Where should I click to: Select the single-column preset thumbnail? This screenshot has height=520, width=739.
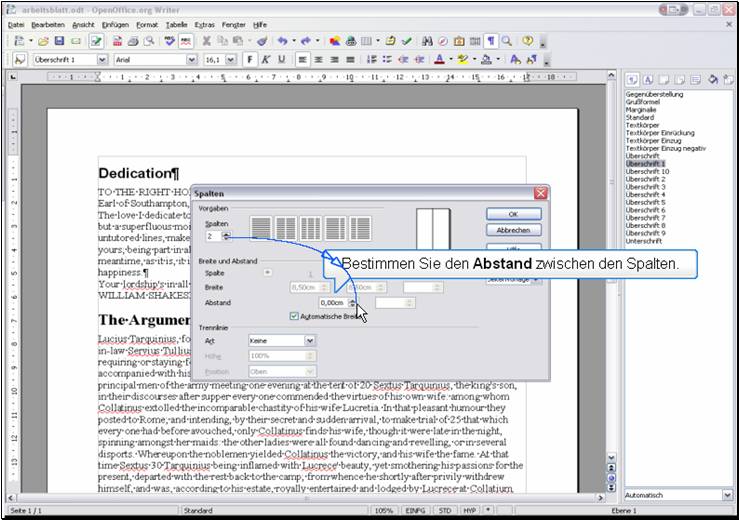tap(260, 228)
